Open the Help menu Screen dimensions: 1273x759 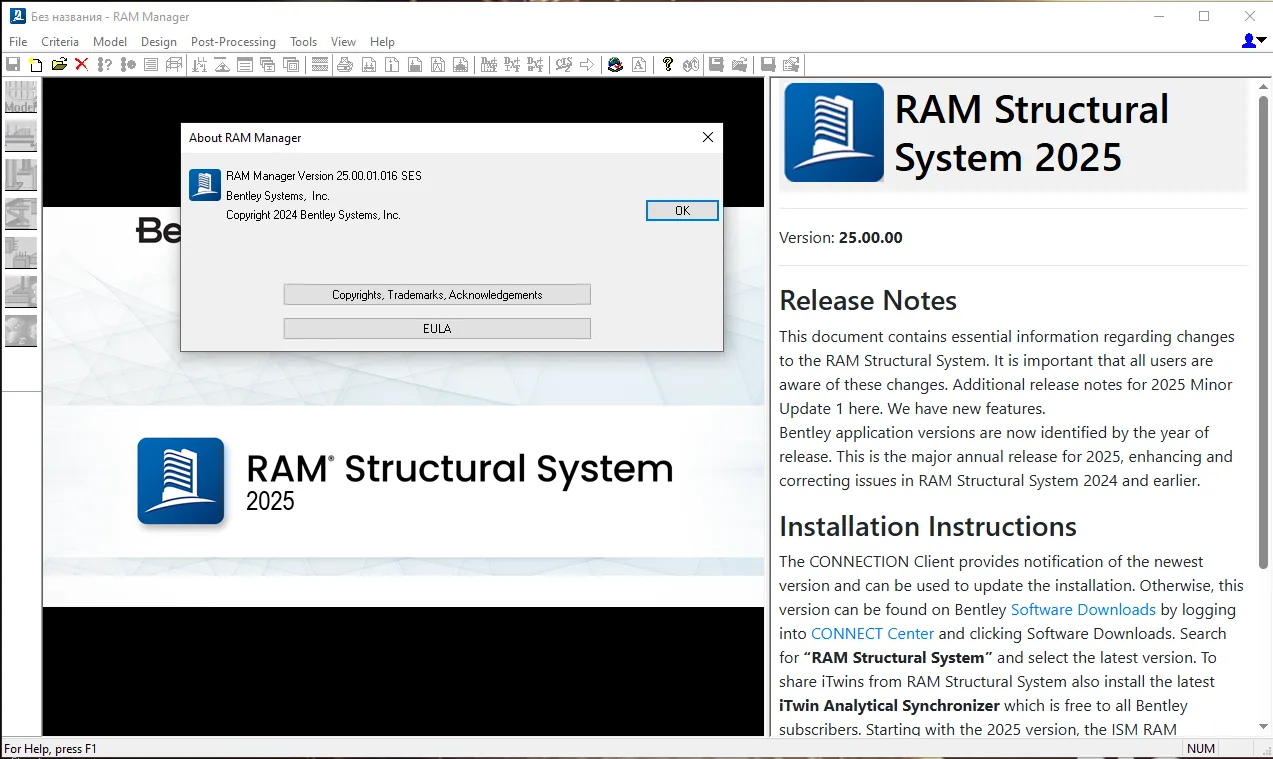point(382,42)
